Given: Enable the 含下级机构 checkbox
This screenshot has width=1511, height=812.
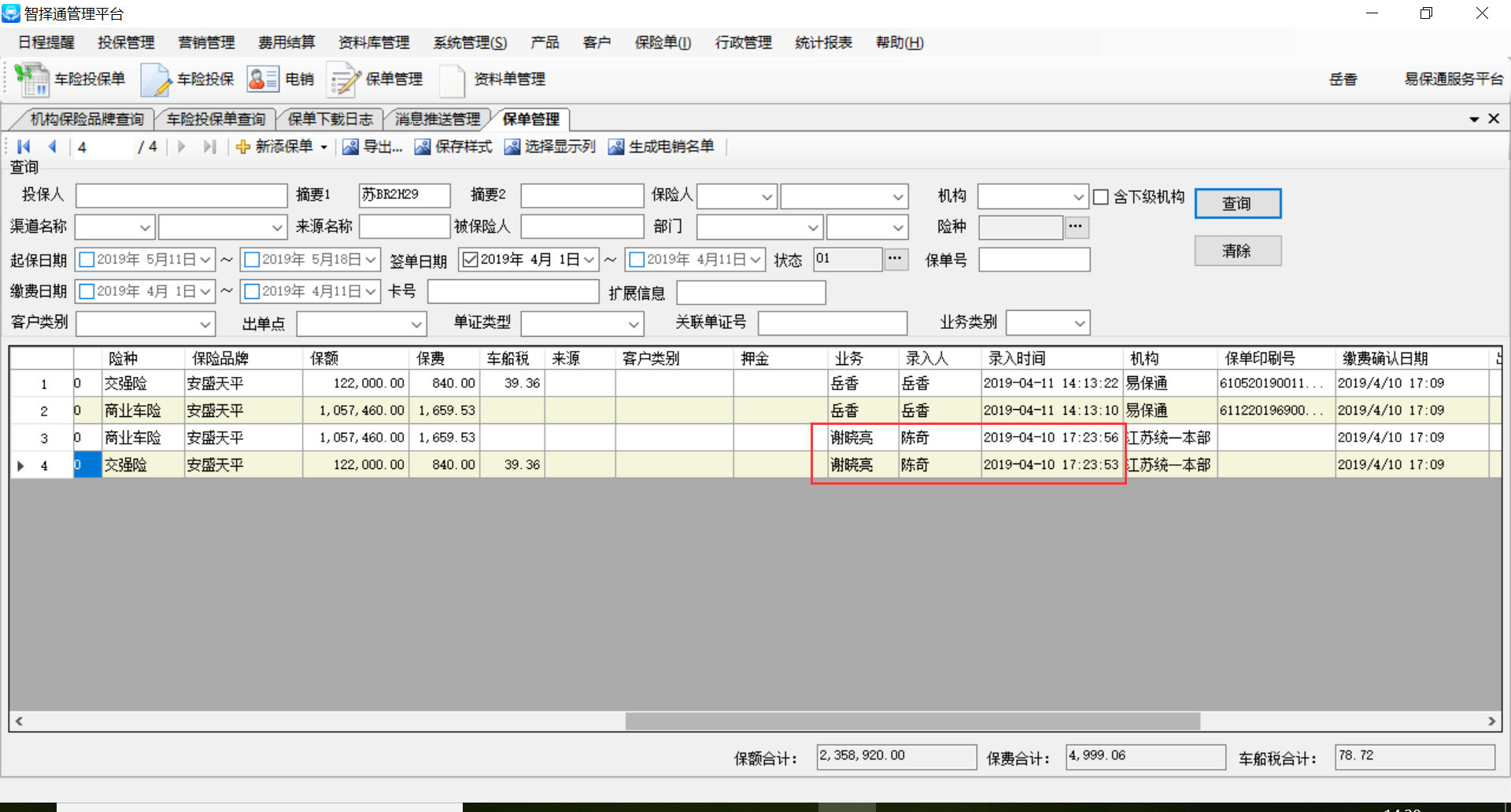Looking at the screenshot, I should [x=1101, y=197].
